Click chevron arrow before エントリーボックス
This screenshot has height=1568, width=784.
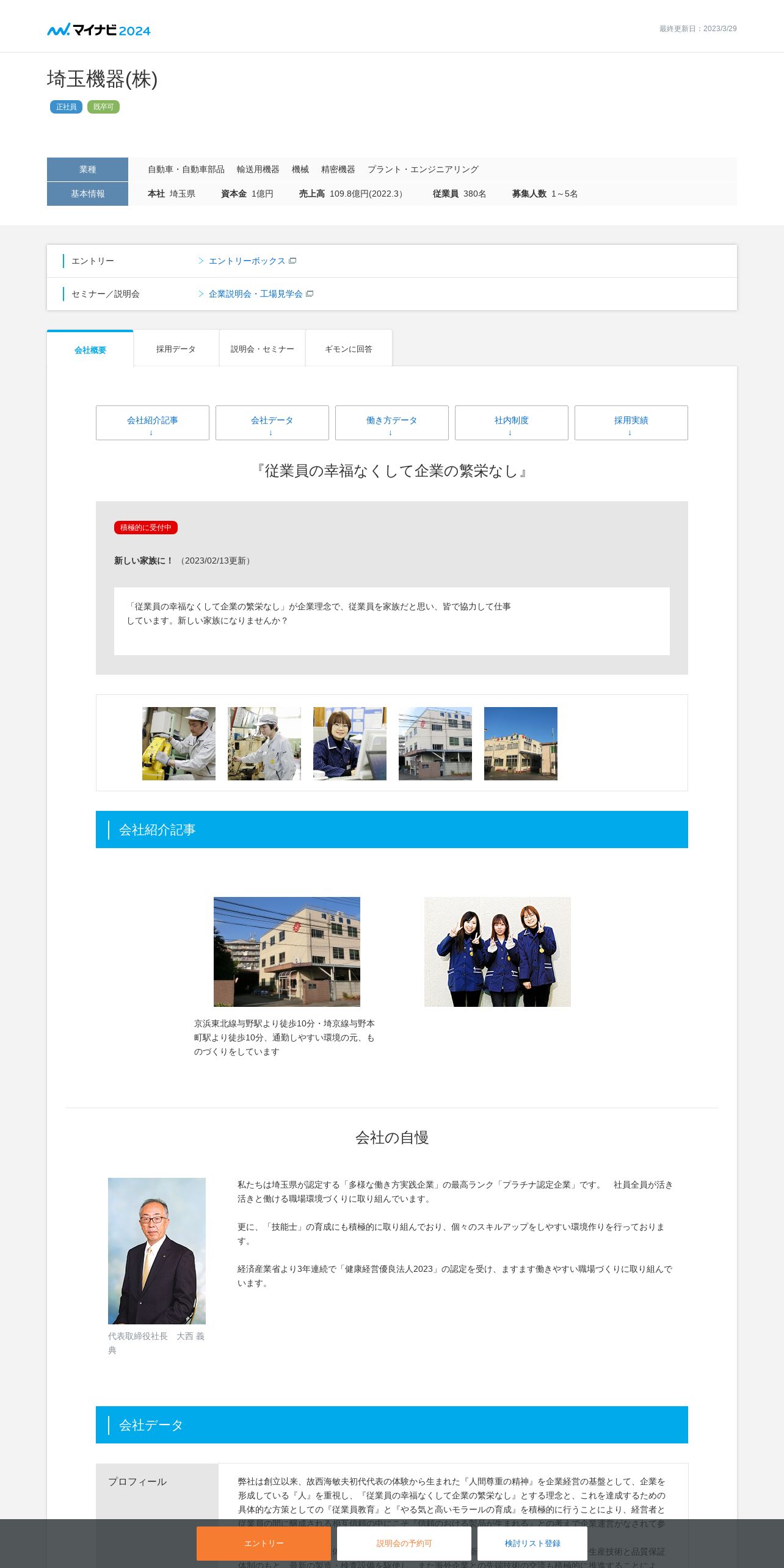[x=201, y=261]
